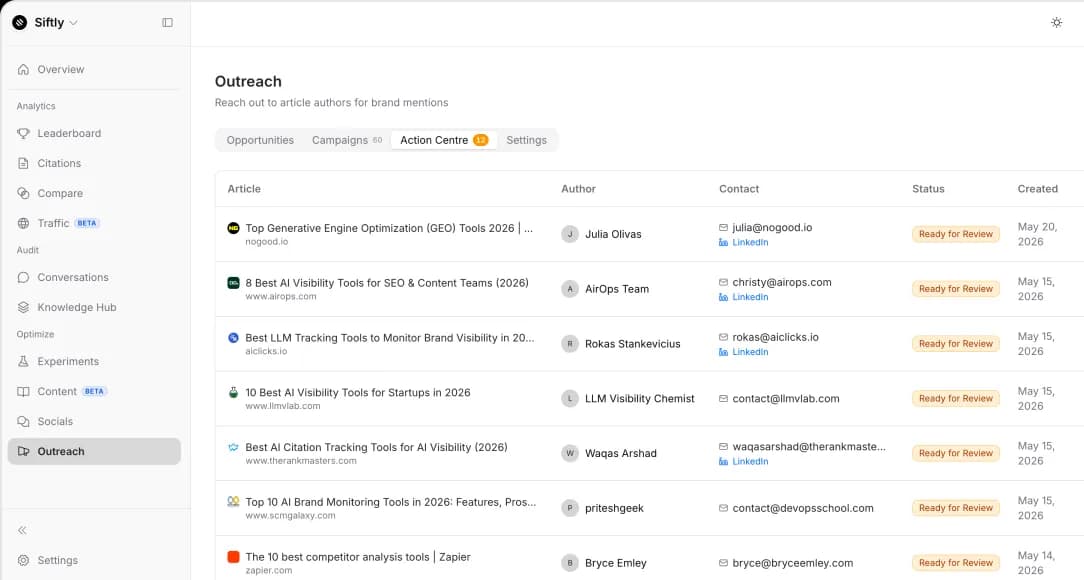This screenshot has width=1084, height=580.
Task: Open AirOps Team LinkedIn link
Action: pos(744,297)
